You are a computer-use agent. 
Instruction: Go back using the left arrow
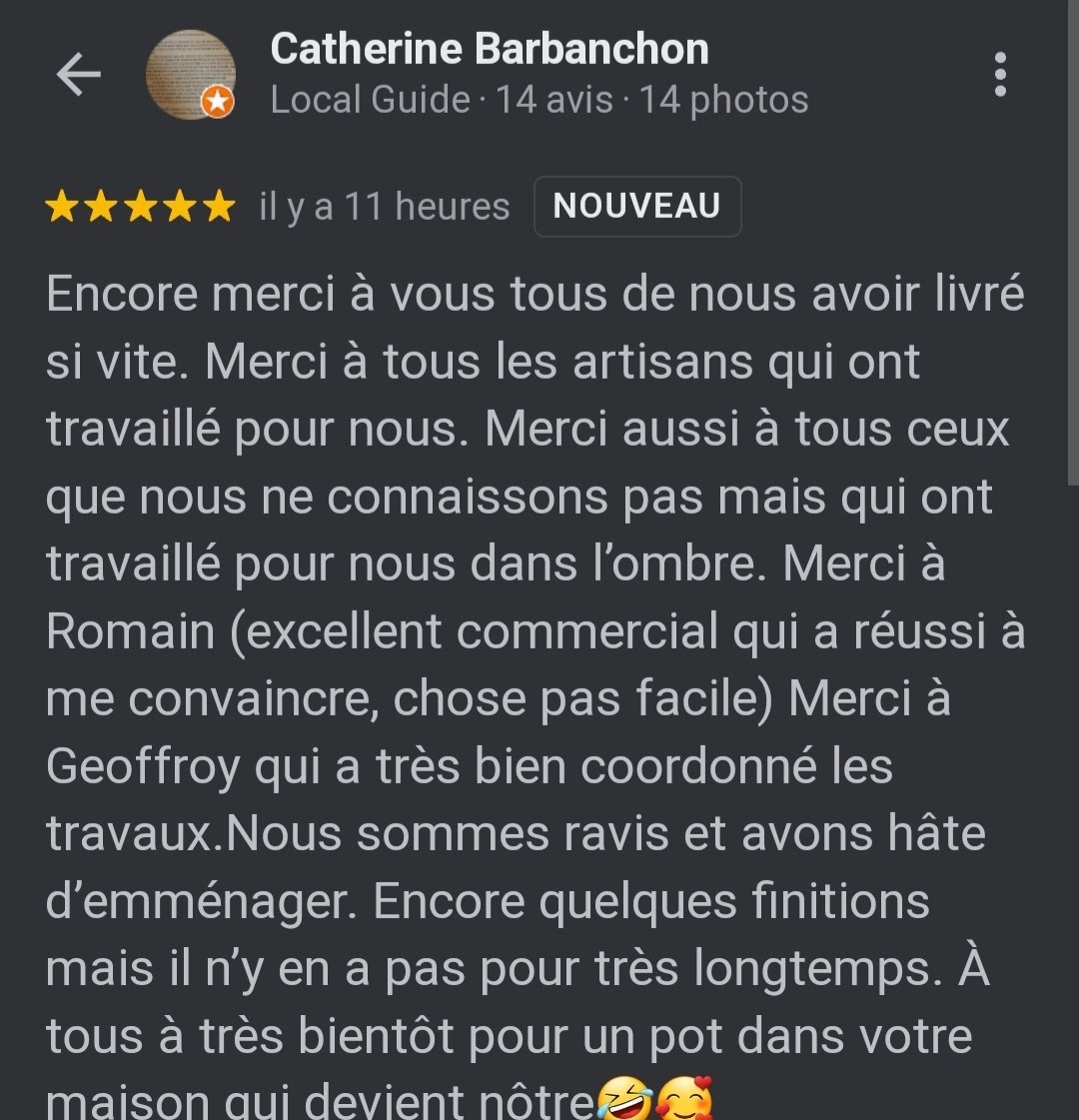tap(79, 74)
